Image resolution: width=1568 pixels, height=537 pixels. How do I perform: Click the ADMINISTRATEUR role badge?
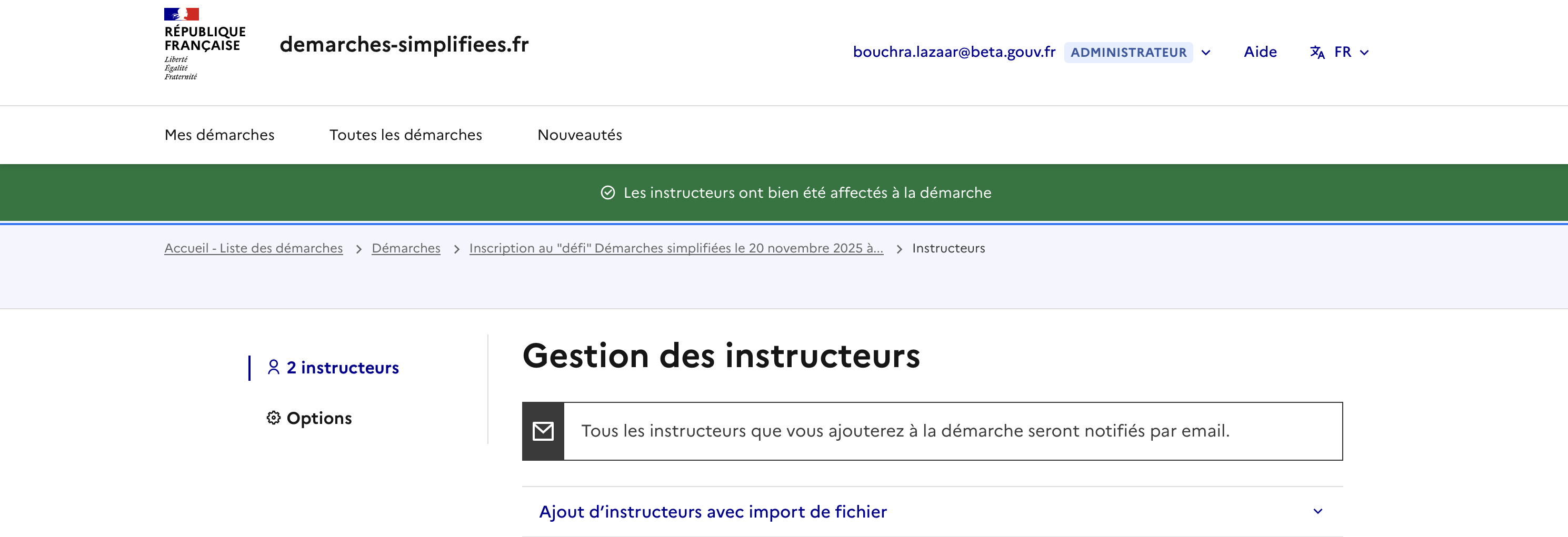1128,52
